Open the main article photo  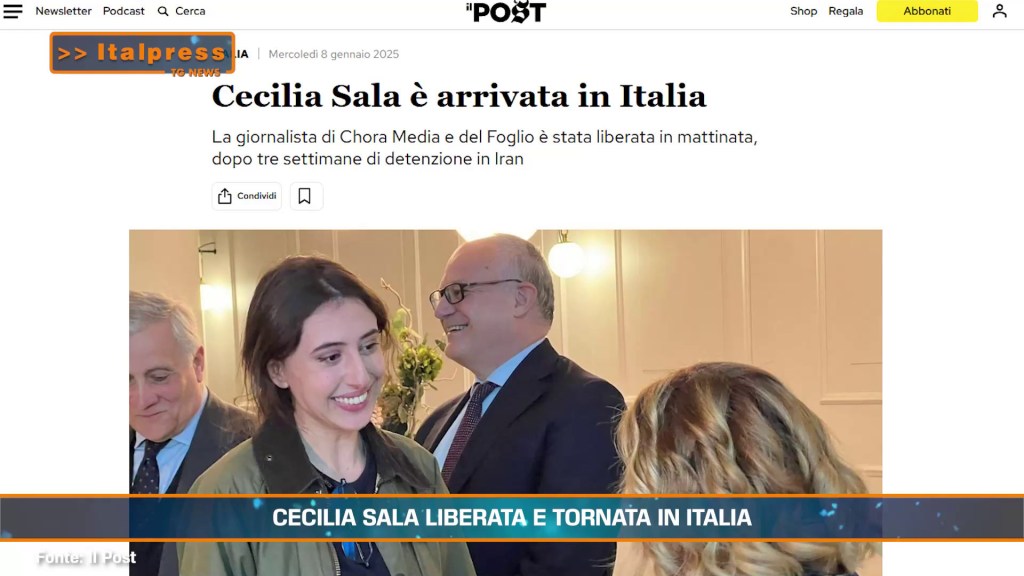point(505,361)
